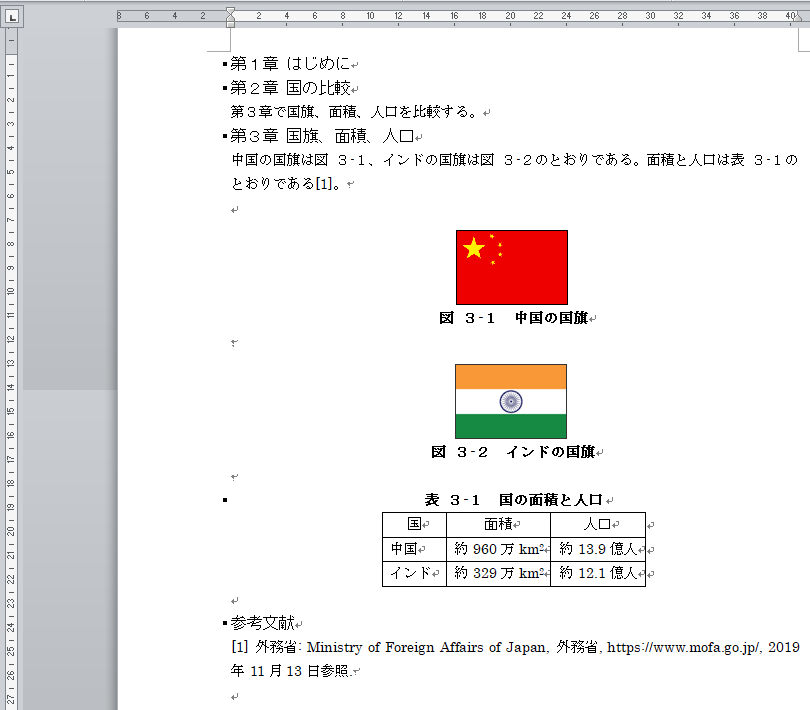
Task: Click caption 図 3-1 中国の国旗
Action: pos(513,318)
